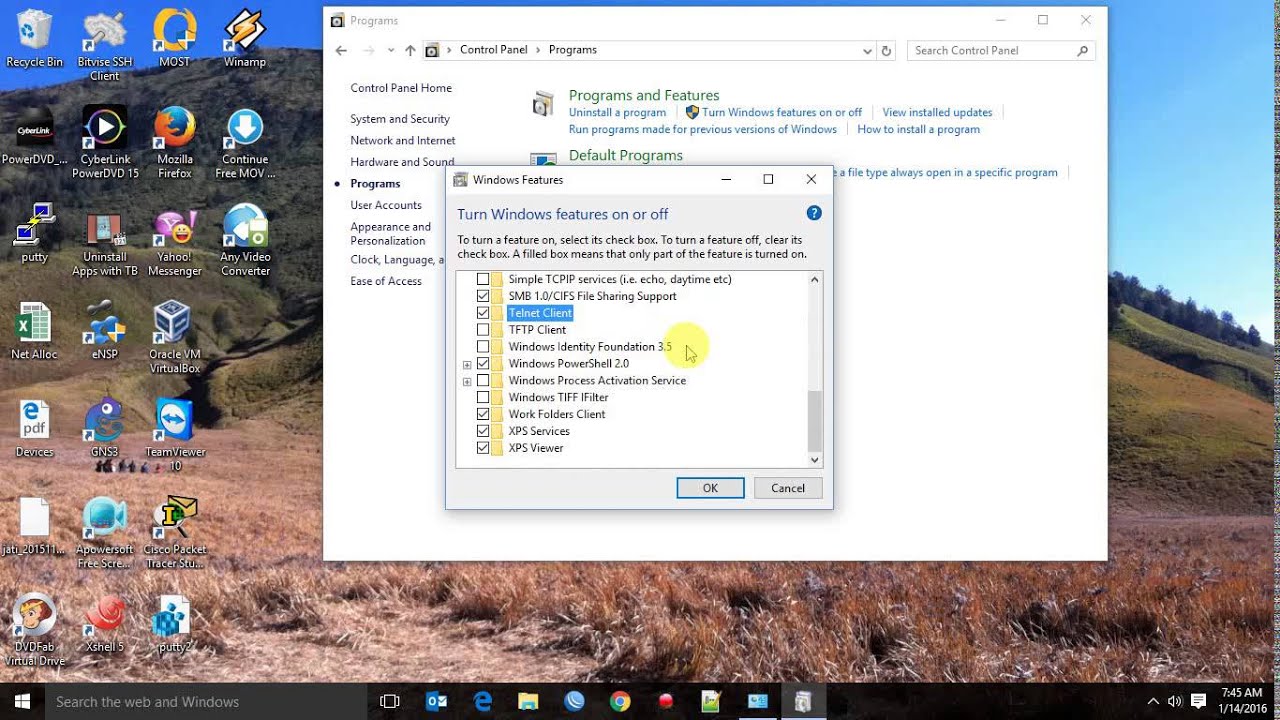Screen dimensions: 1280x720
Task: Click OK in Windows Features dialog
Action: (x=710, y=488)
